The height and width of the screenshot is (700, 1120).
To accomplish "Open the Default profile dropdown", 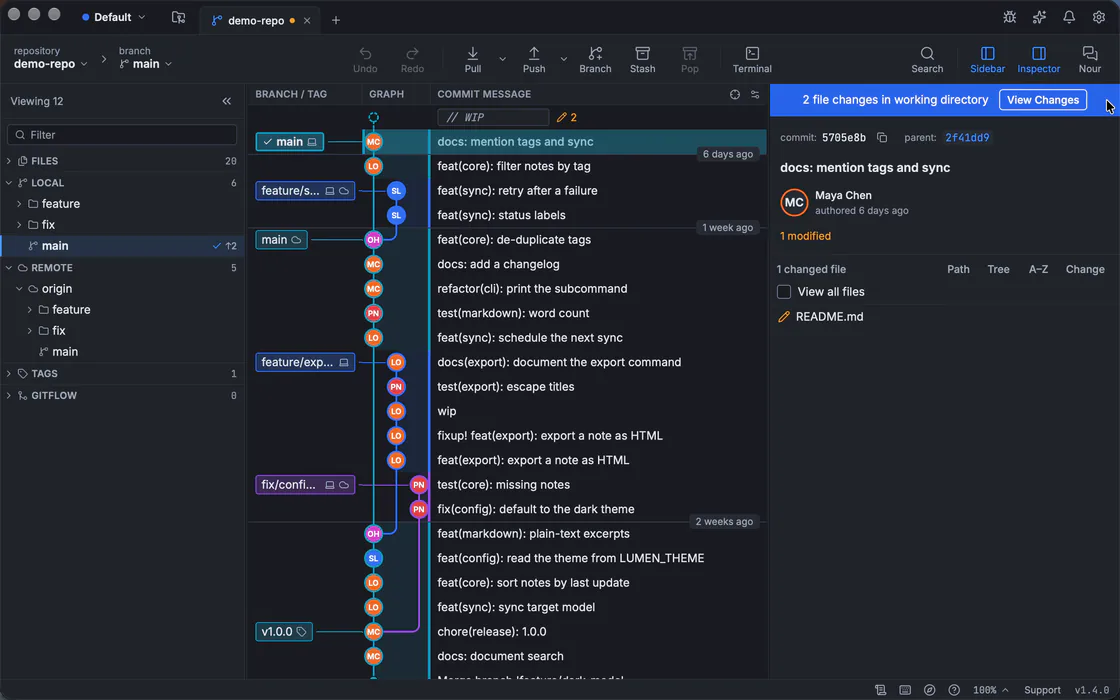I will click(x=114, y=17).
